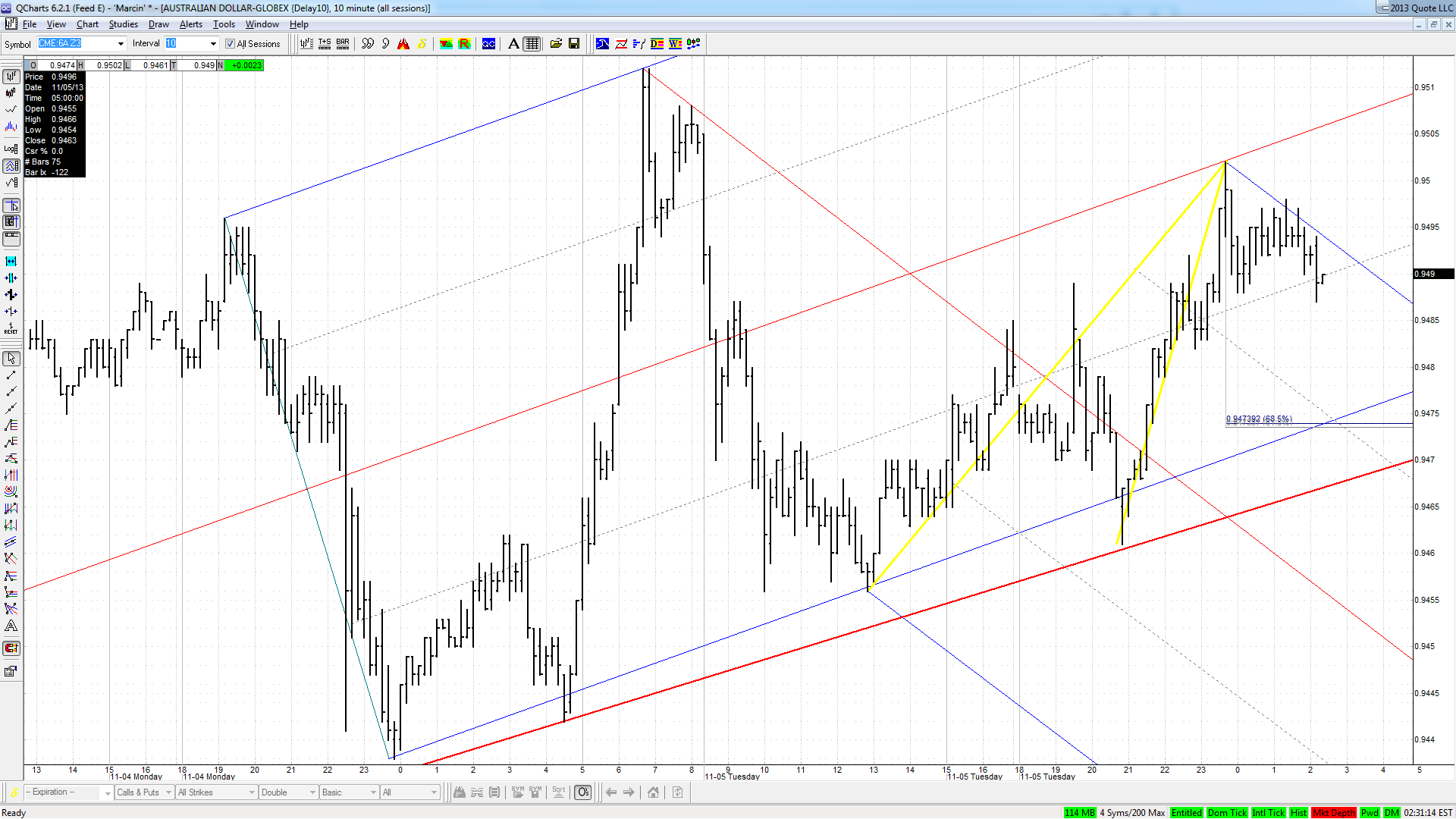
Task: Click the Mkt Depth status indicator
Action: point(1334,813)
